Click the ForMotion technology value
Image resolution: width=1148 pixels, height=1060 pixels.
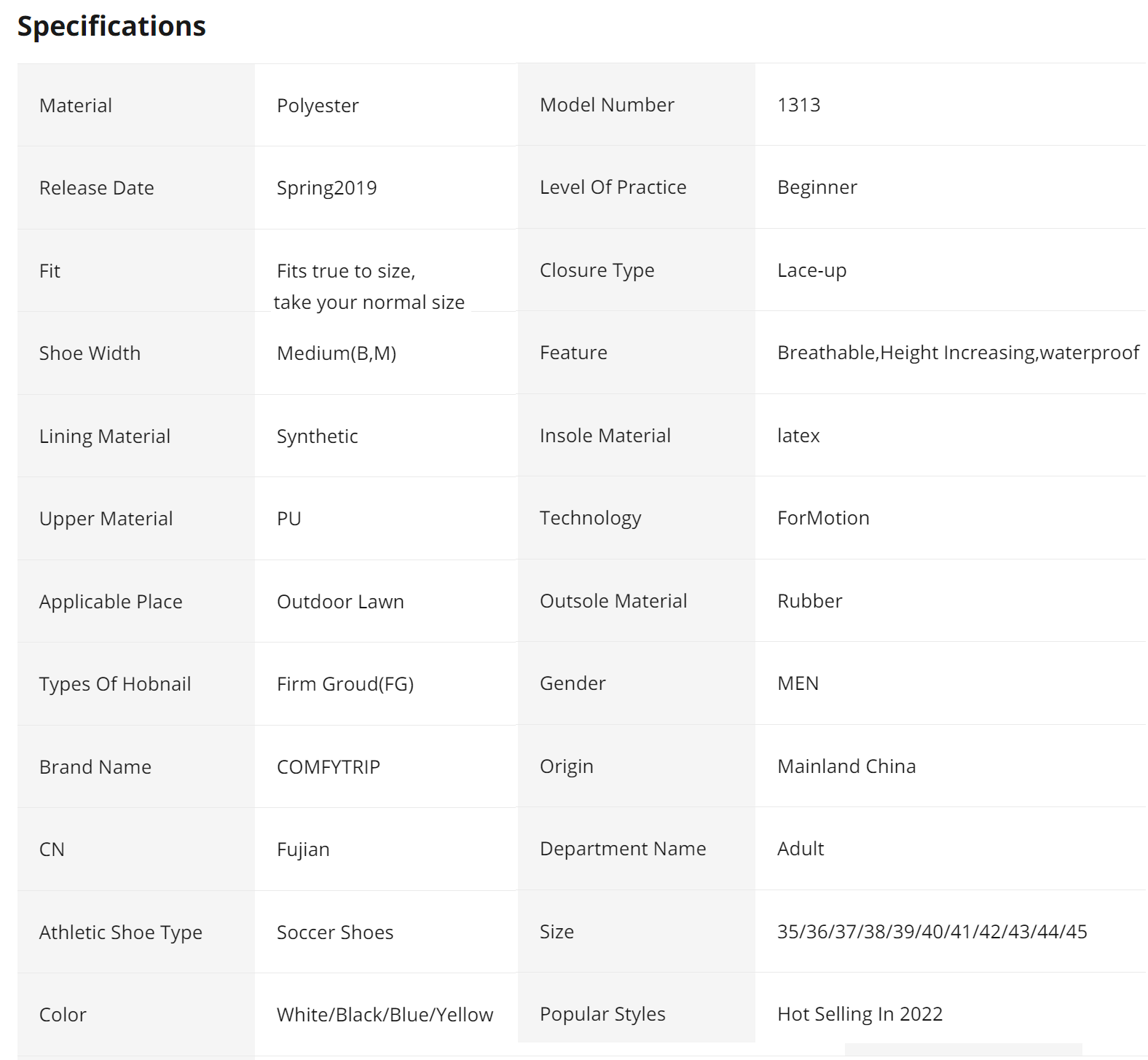[823, 518]
